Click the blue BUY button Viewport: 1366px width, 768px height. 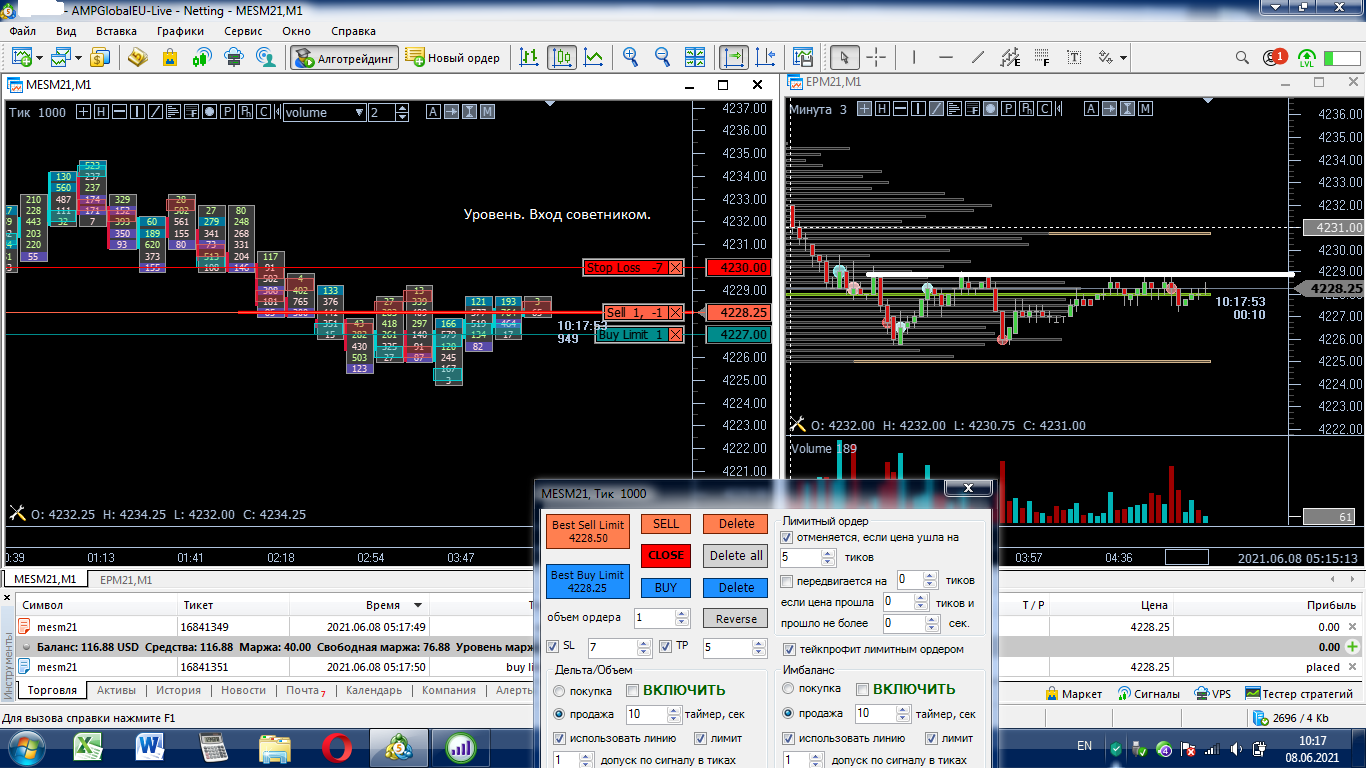tap(666, 588)
